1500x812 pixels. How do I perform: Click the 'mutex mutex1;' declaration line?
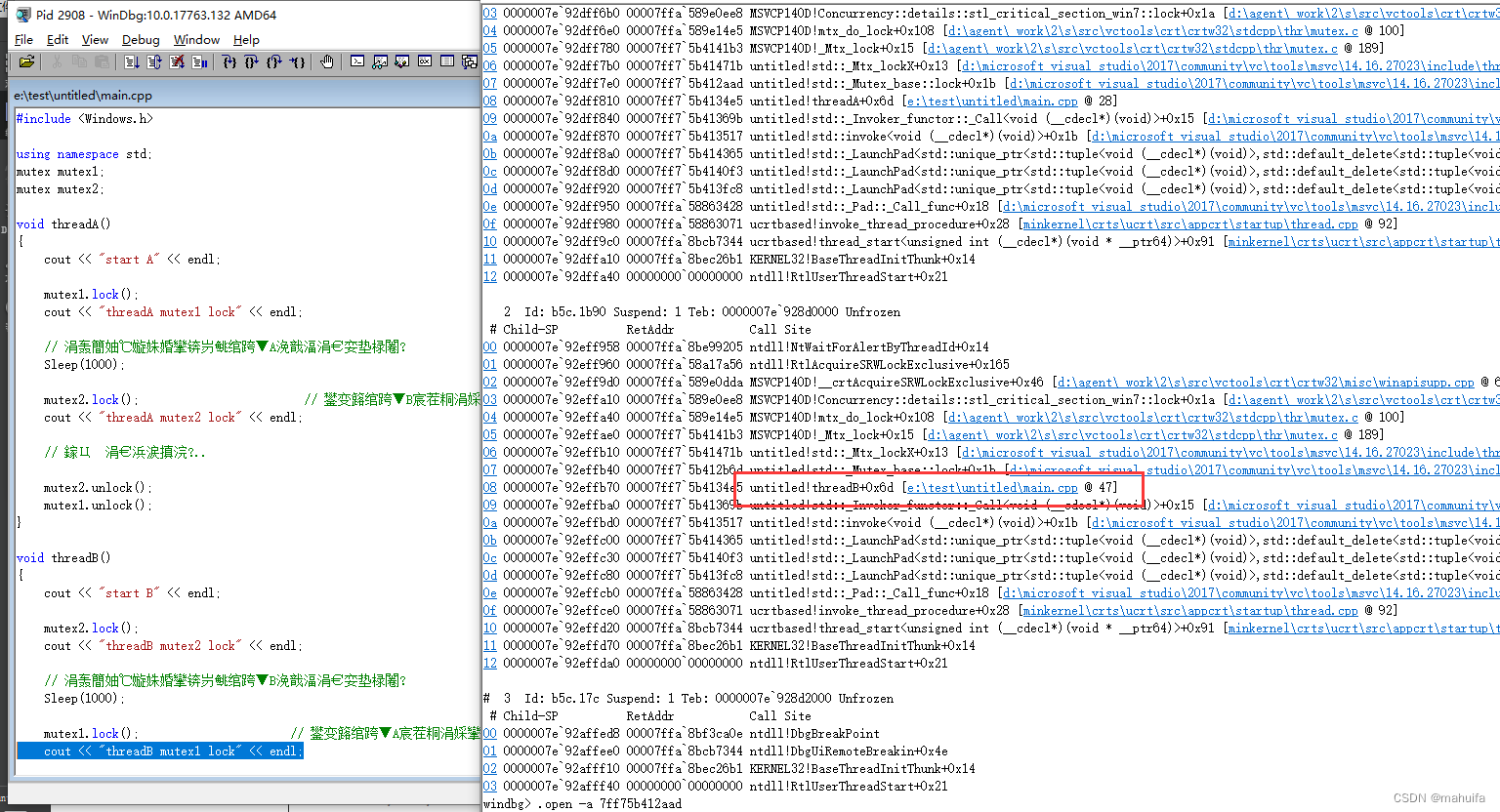60,172
